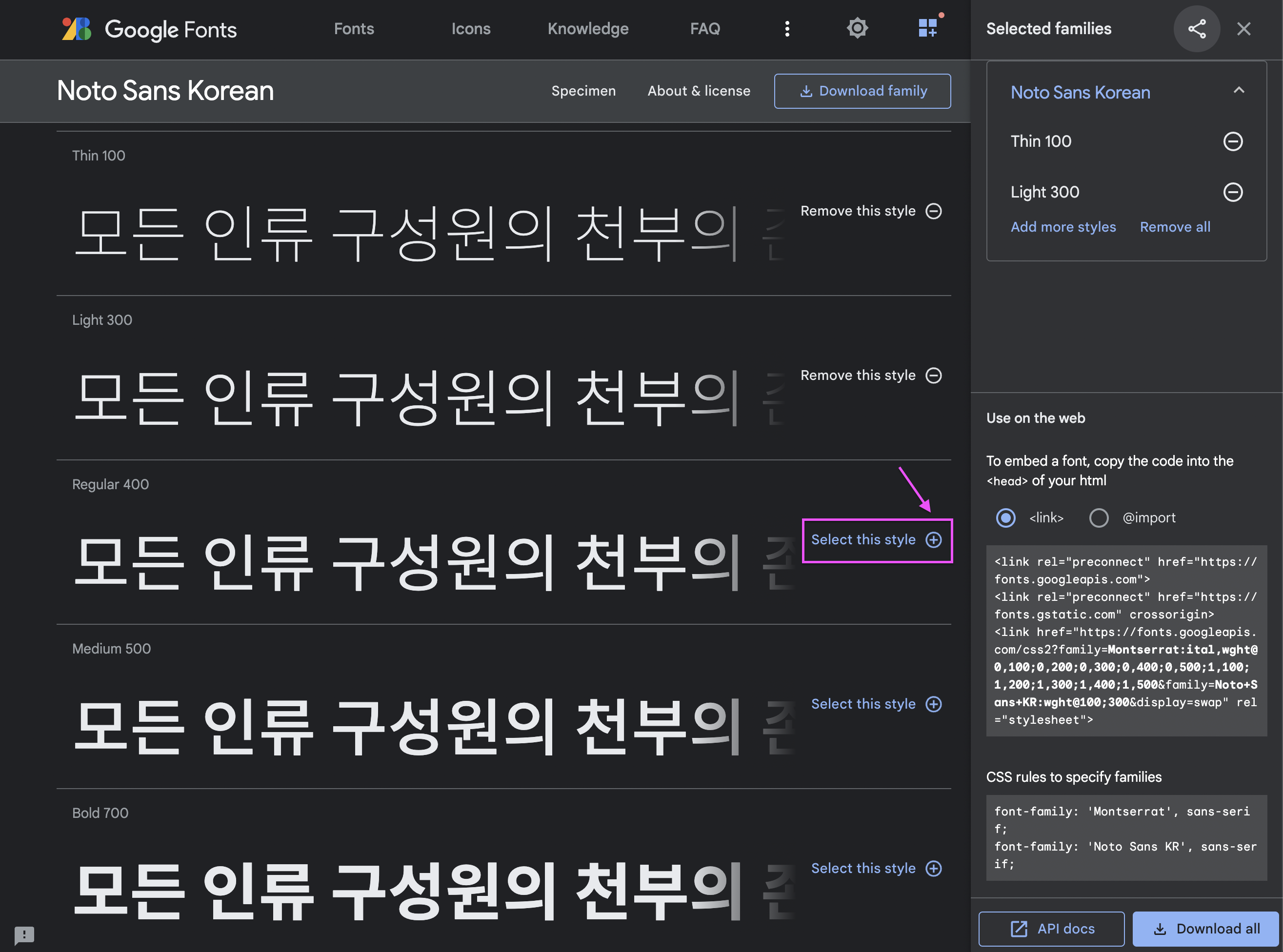Click the 'Medium 500' style label
The height and width of the screenshot is (952, 1283).
click(x=111, y=648)
